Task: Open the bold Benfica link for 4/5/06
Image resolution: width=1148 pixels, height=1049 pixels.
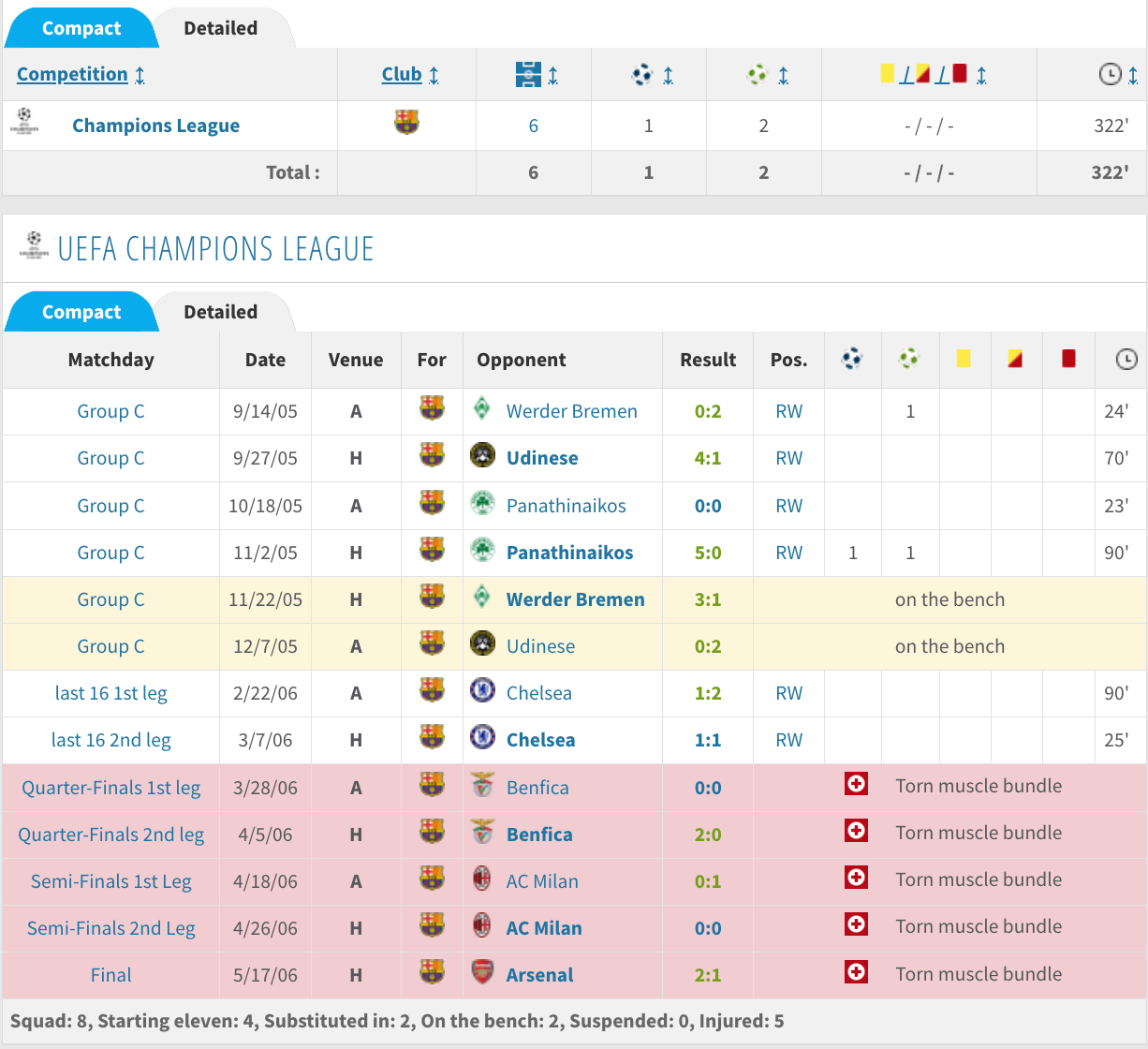Action: click(539, 835)
